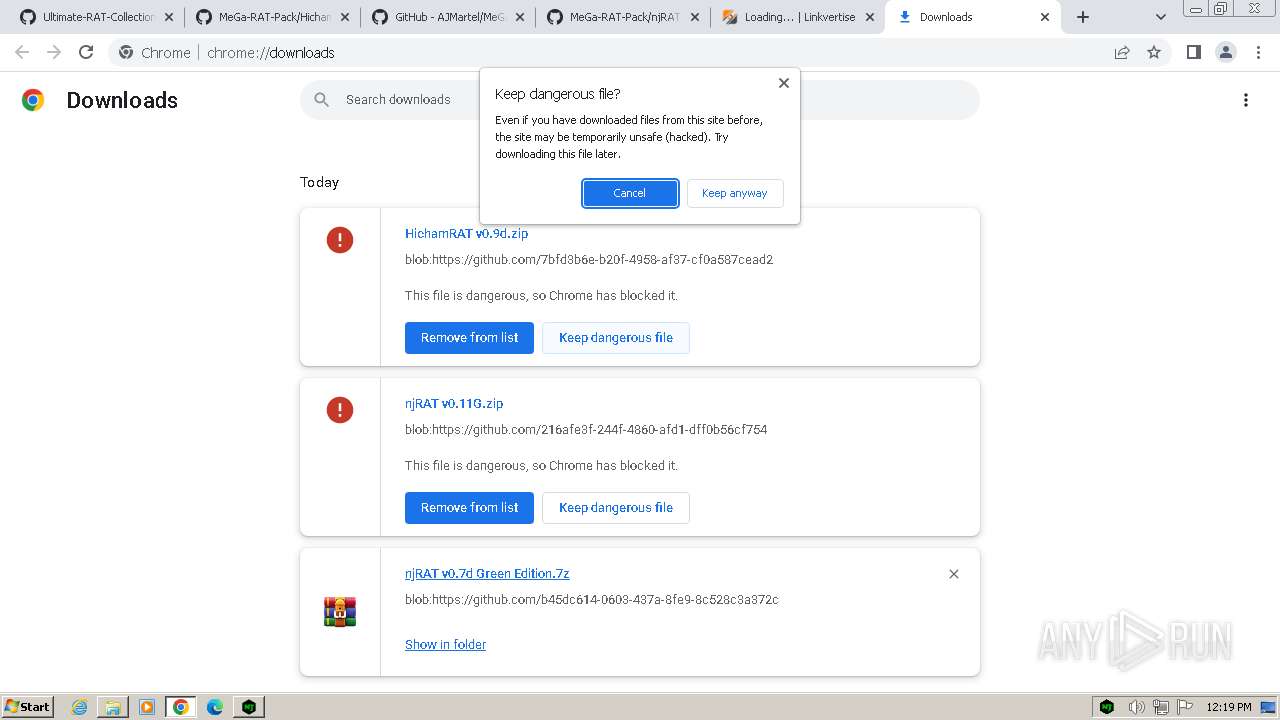Close the Linkvertise tab

[x=870, y=17]
